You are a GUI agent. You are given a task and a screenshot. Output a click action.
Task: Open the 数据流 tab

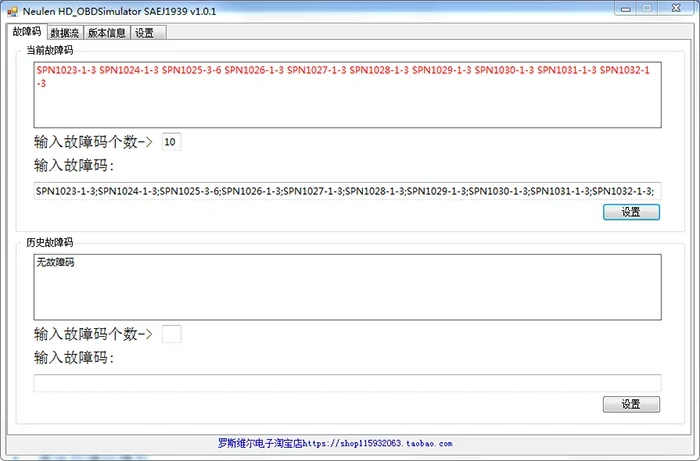(x=65, y=33)
